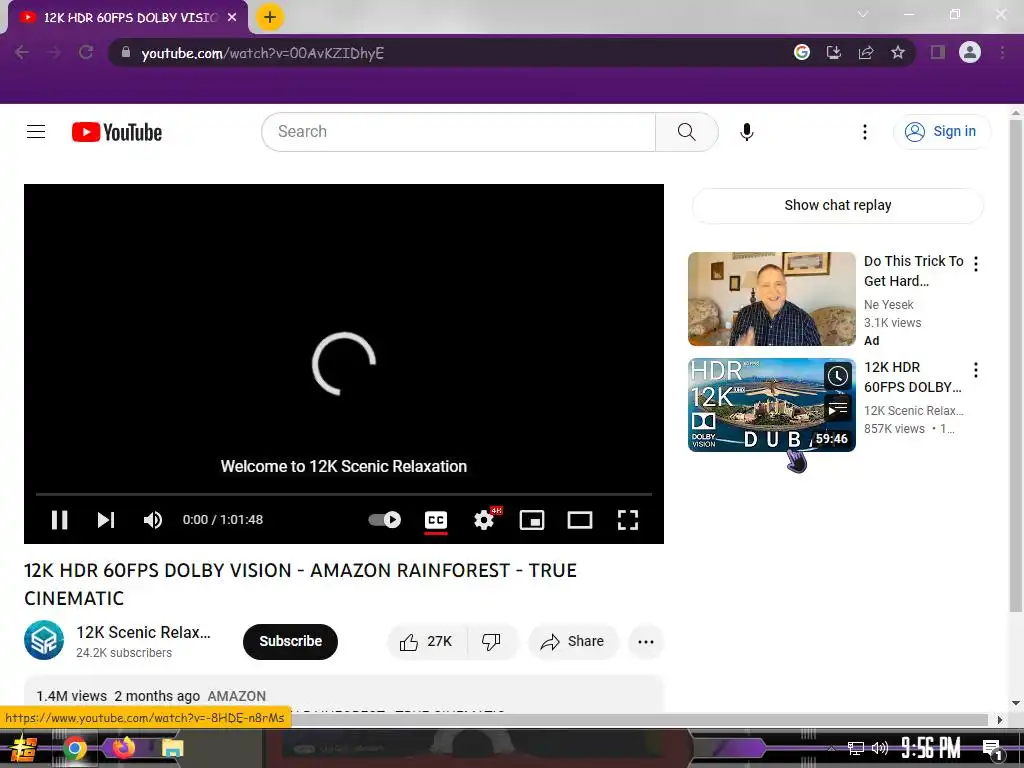The width and height of the screenshot is (1024, 768).
Task: Open the 12K HDR Dubai video thumbnail
Action: click(x=771, y=405)
